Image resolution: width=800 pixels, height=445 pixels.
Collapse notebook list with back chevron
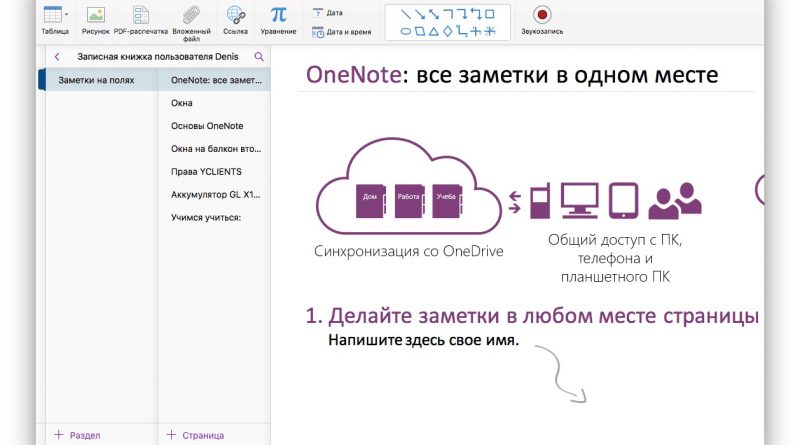(57, 57)
